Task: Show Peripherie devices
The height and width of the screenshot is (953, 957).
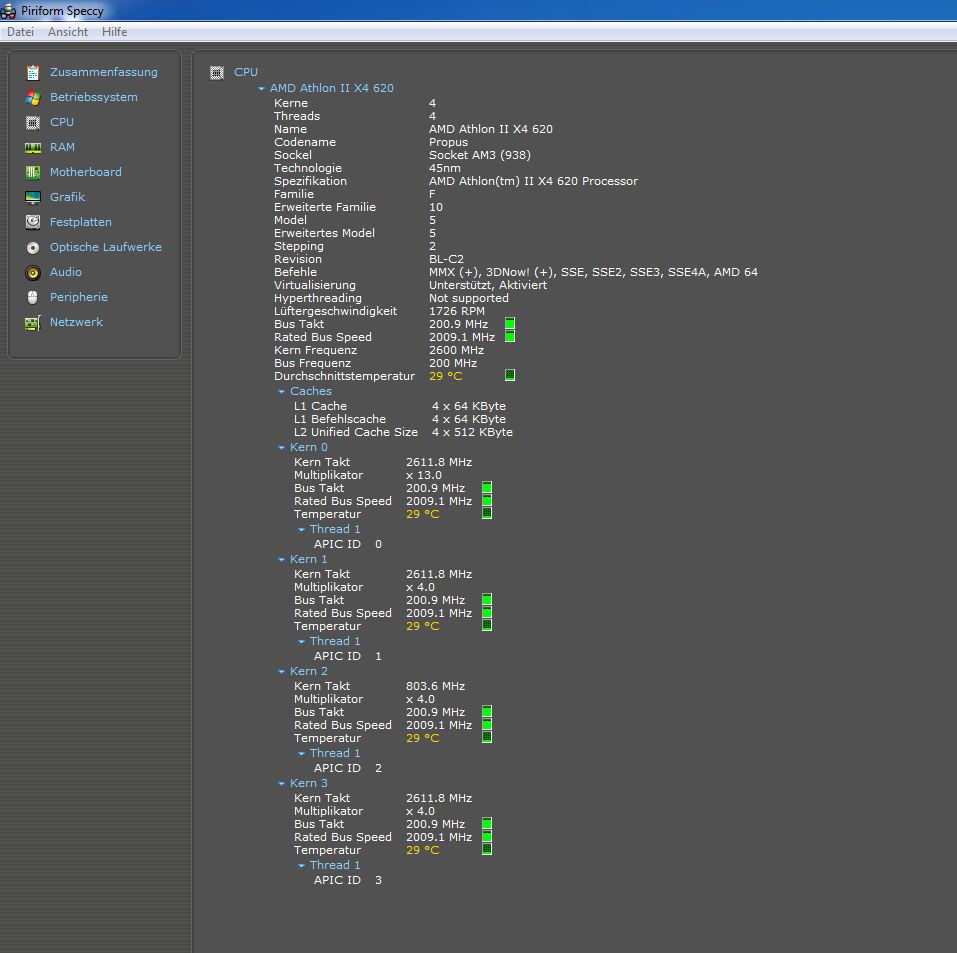Action: pyautogui.click(x=79, y=297)
